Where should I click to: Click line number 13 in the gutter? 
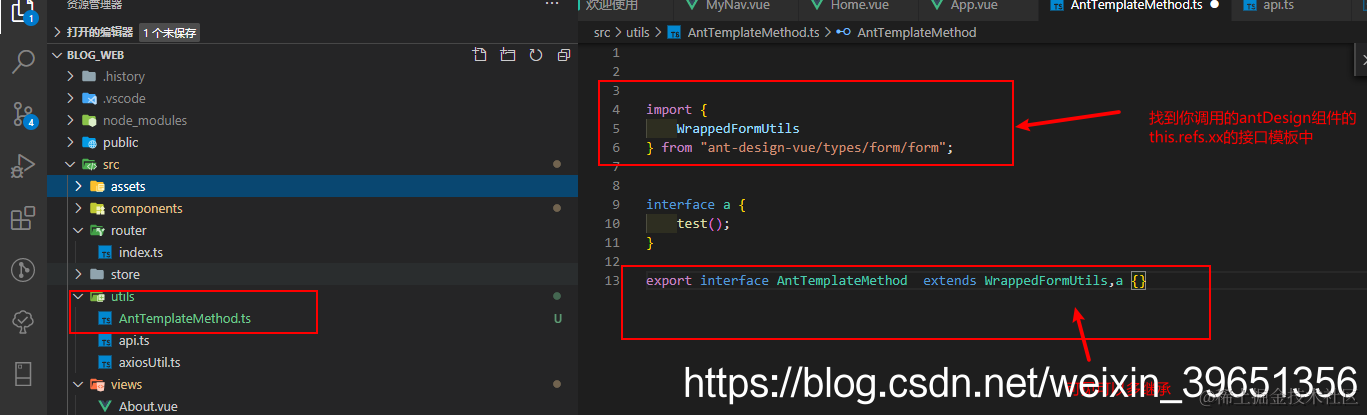pos(612,281)
